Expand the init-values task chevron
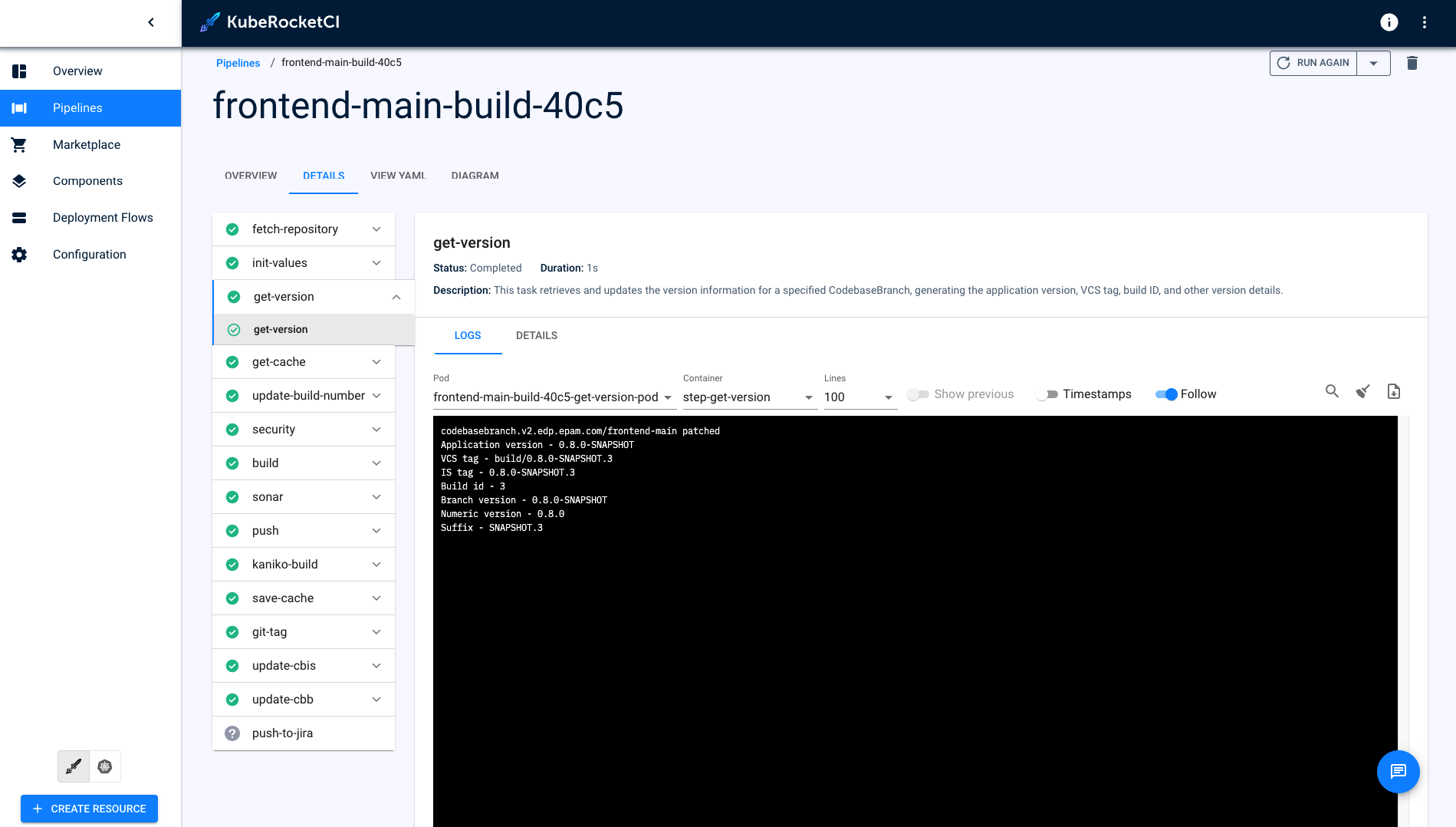 tap(376, 263)
